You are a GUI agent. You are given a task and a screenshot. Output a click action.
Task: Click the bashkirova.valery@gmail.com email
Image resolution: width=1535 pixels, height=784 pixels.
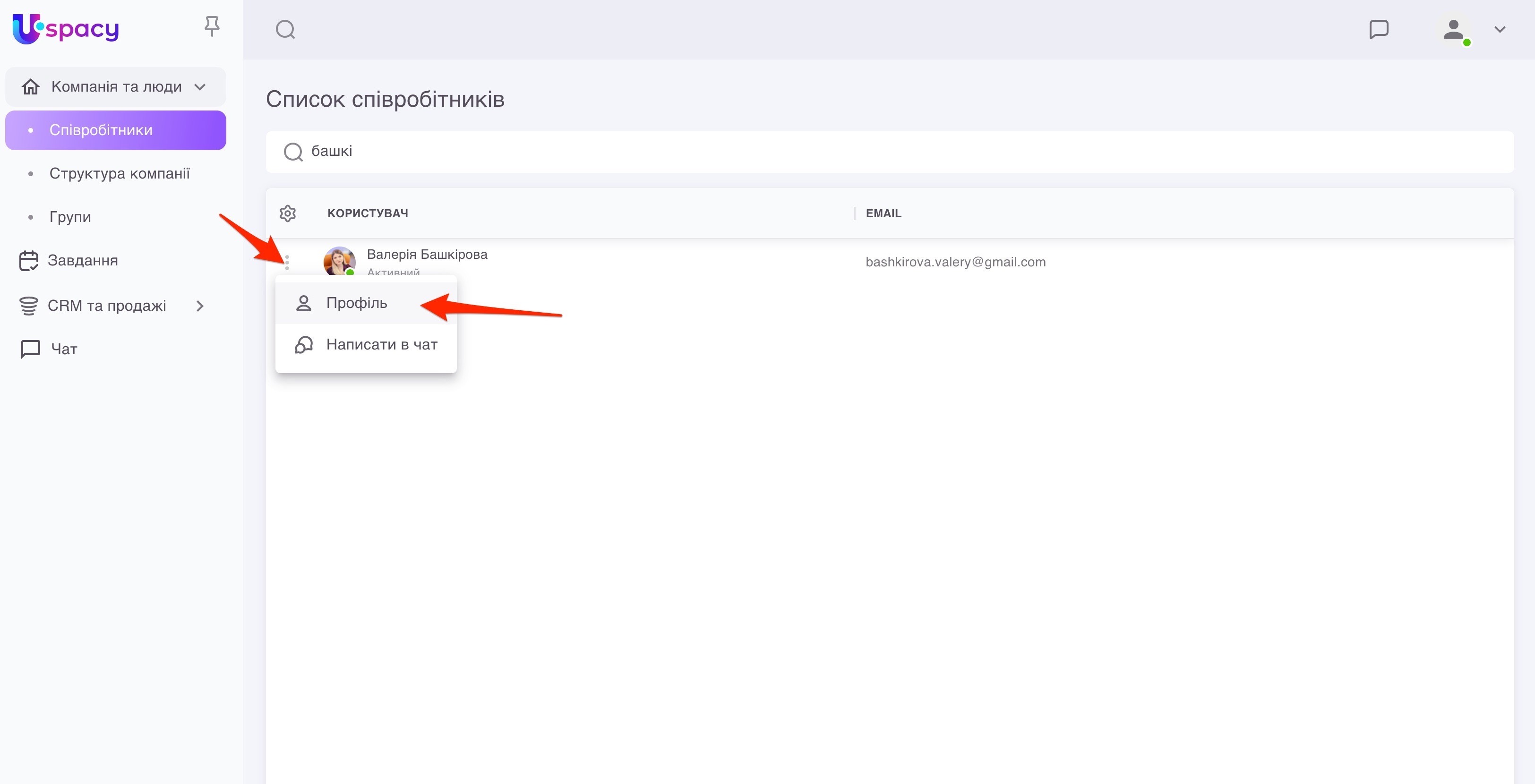955,262
